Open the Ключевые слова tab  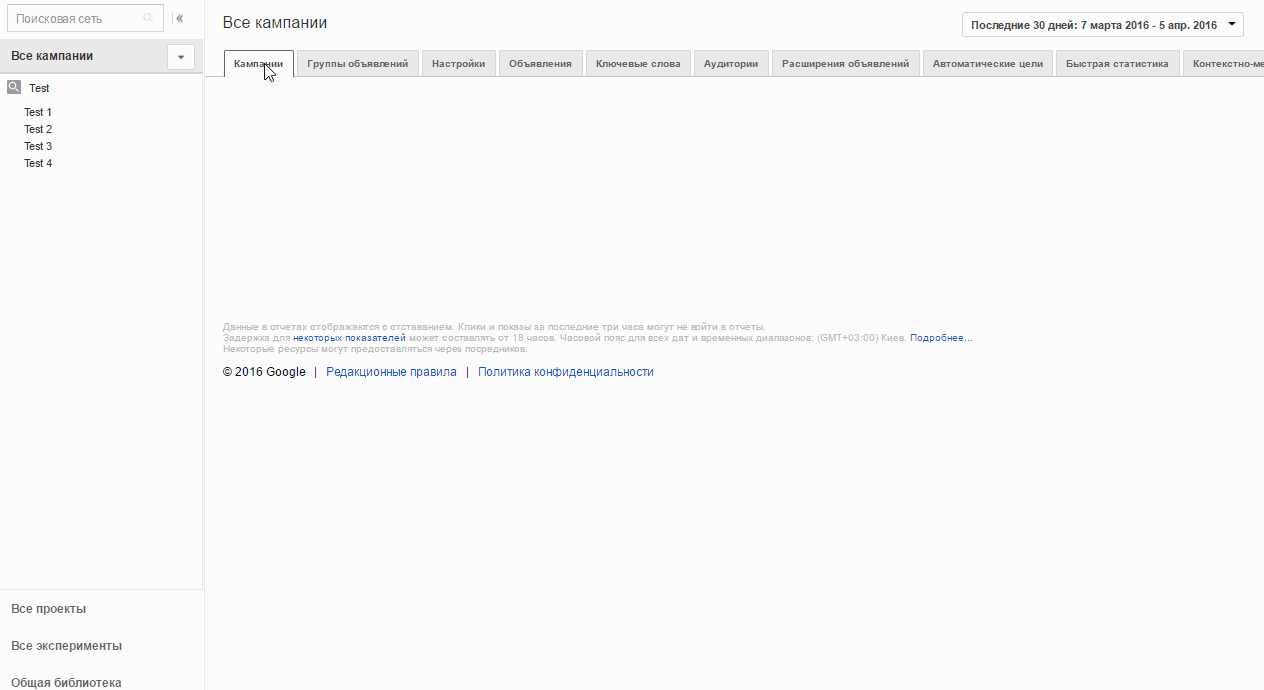tap(638, 64)
